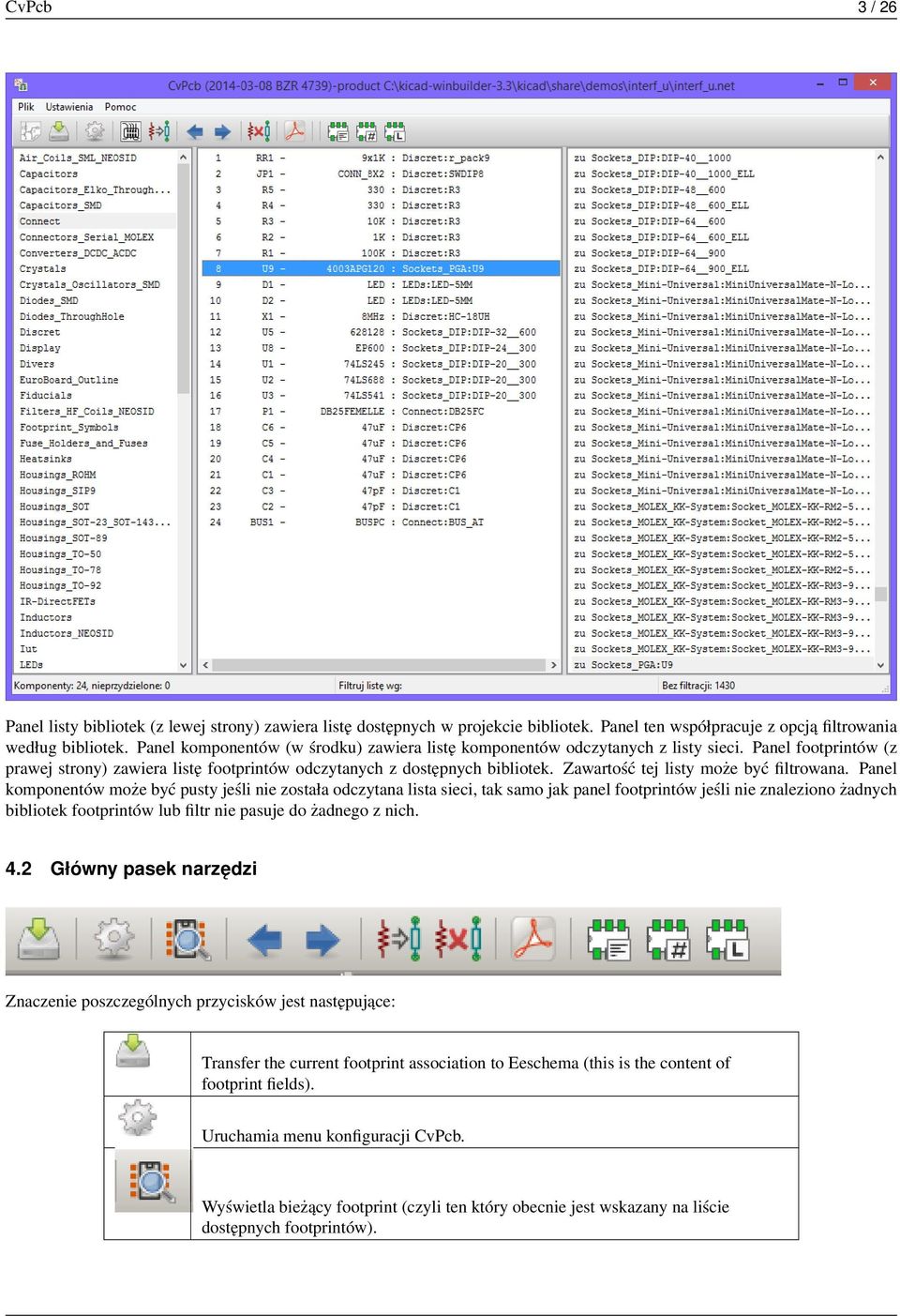Select the Diodes_ThroughHole library
900x1316 pixels.
click(x=96, y=316)
